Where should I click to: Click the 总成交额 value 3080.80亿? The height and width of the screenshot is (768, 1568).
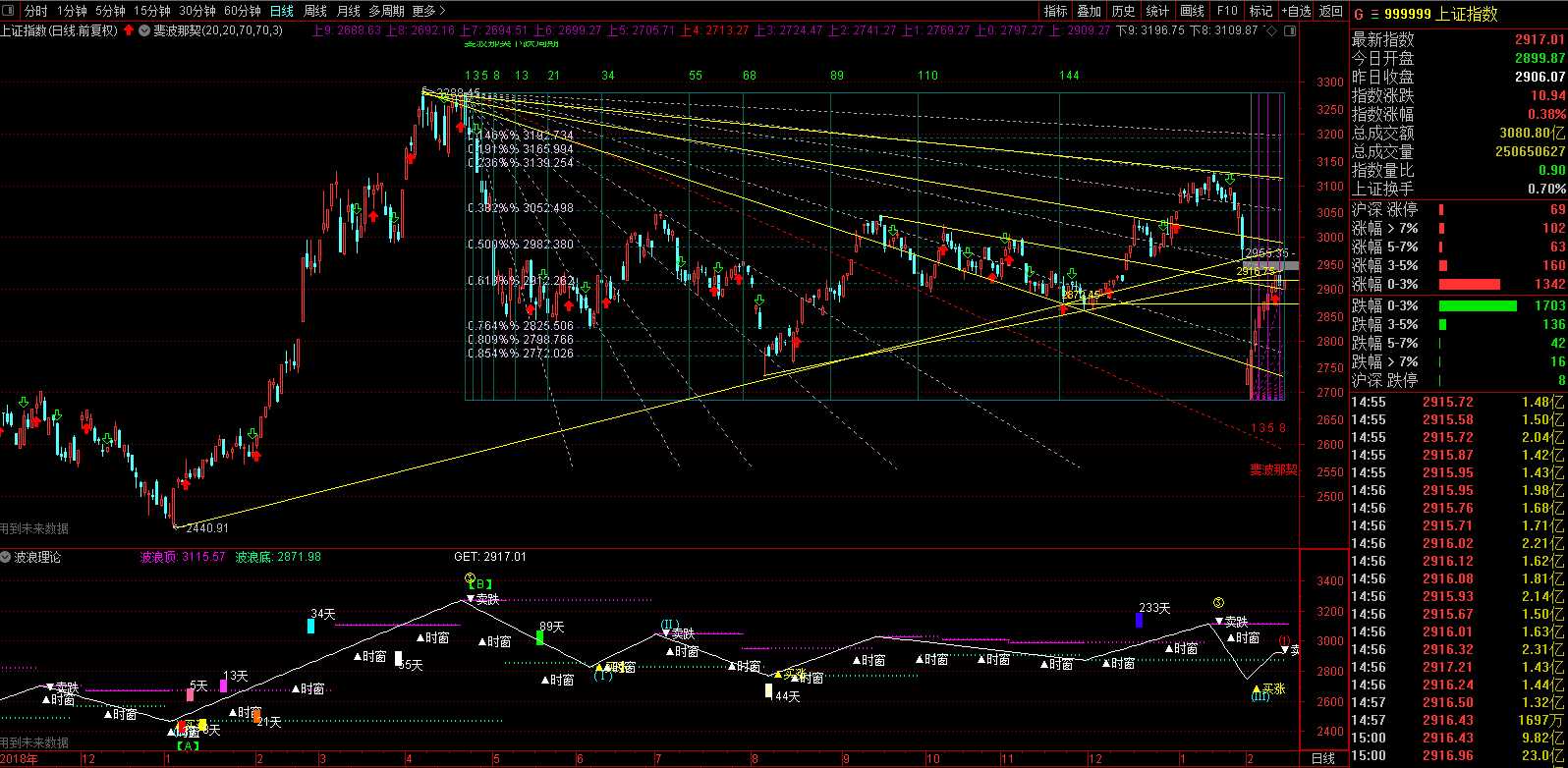click(1533, 133)
